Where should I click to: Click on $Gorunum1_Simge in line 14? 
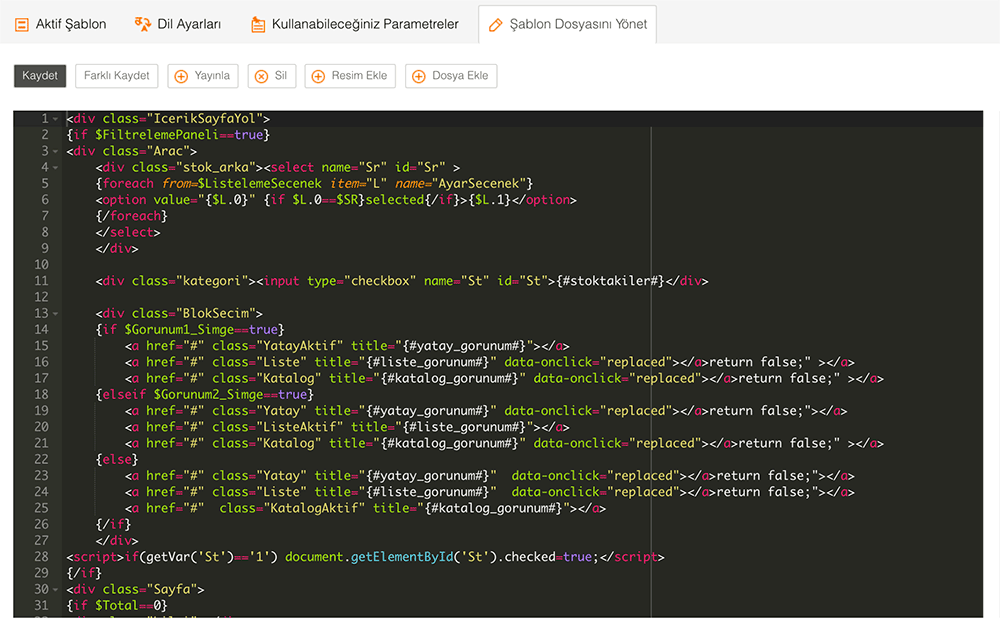coord(179,330)
